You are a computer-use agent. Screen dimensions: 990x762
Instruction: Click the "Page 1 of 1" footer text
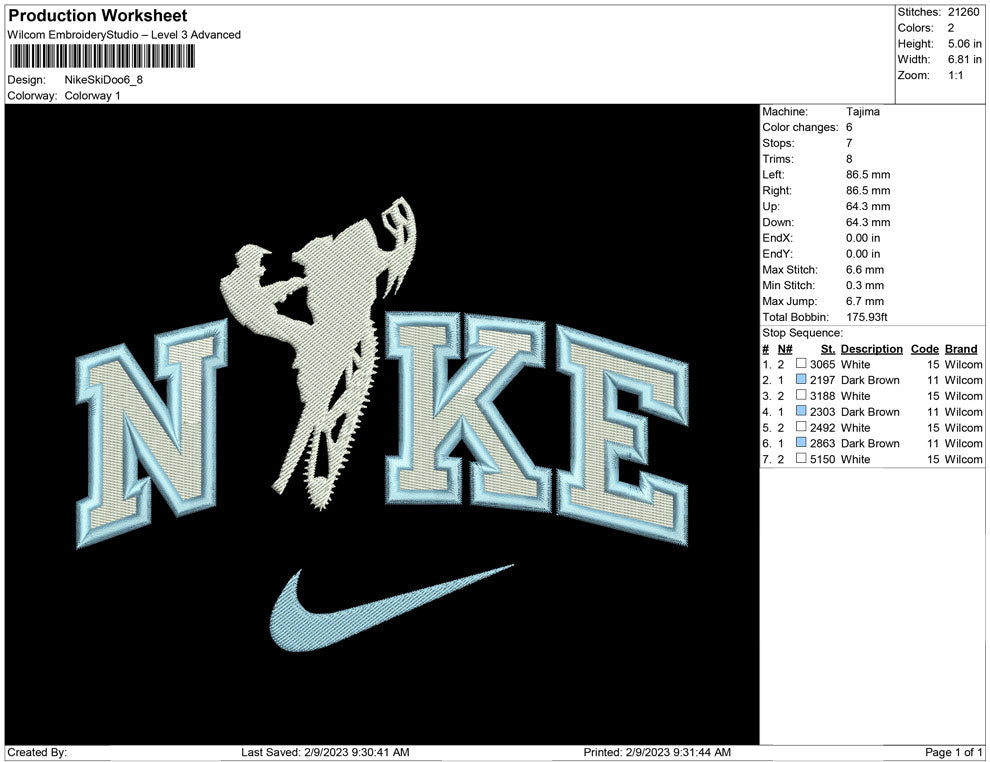click(953, 751)
